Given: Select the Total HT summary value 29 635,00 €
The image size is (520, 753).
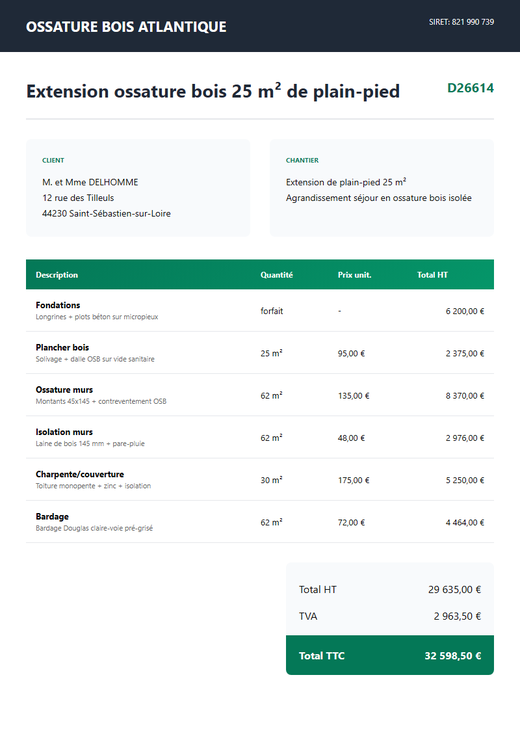Looking at the screenshot, I should (x=454, y=589).
